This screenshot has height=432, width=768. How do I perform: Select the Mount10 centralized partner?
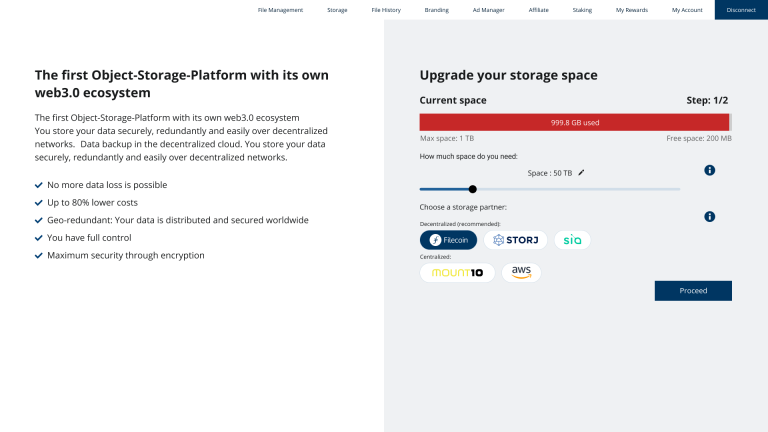pos(457,272)
